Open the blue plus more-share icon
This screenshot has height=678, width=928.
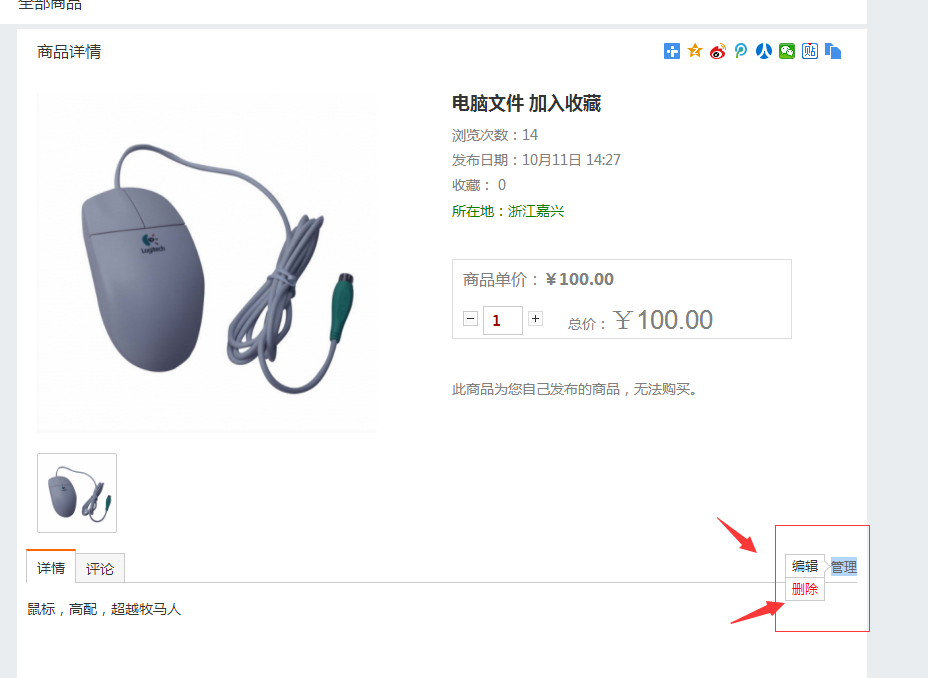[x=672, y=51]
